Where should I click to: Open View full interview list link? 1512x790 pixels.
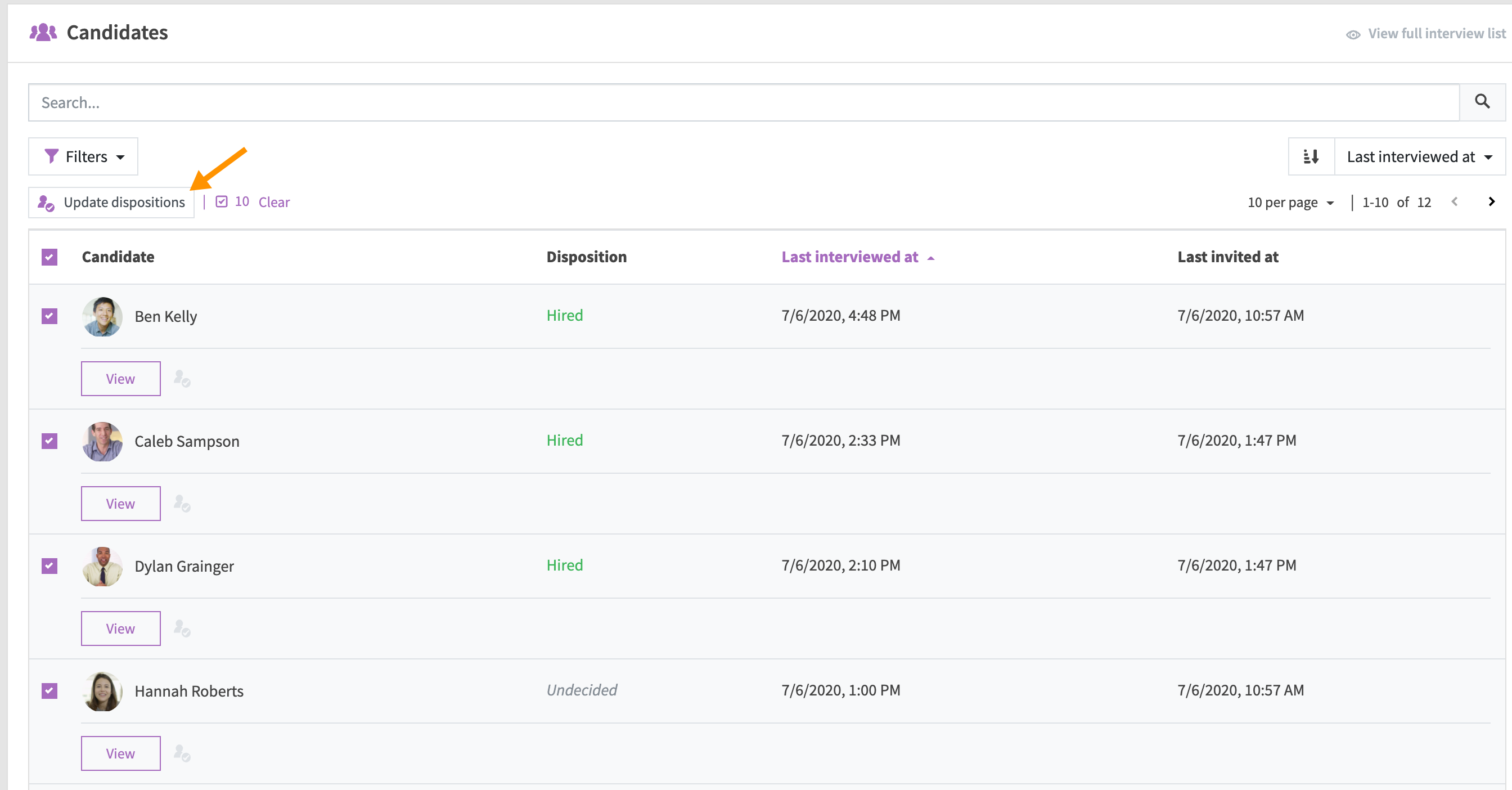1436,33
